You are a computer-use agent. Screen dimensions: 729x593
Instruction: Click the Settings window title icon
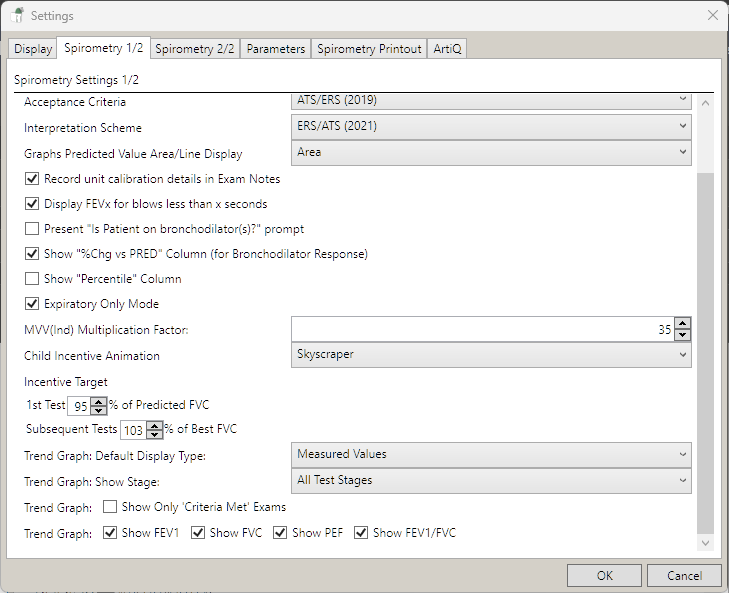pos(17,16)
